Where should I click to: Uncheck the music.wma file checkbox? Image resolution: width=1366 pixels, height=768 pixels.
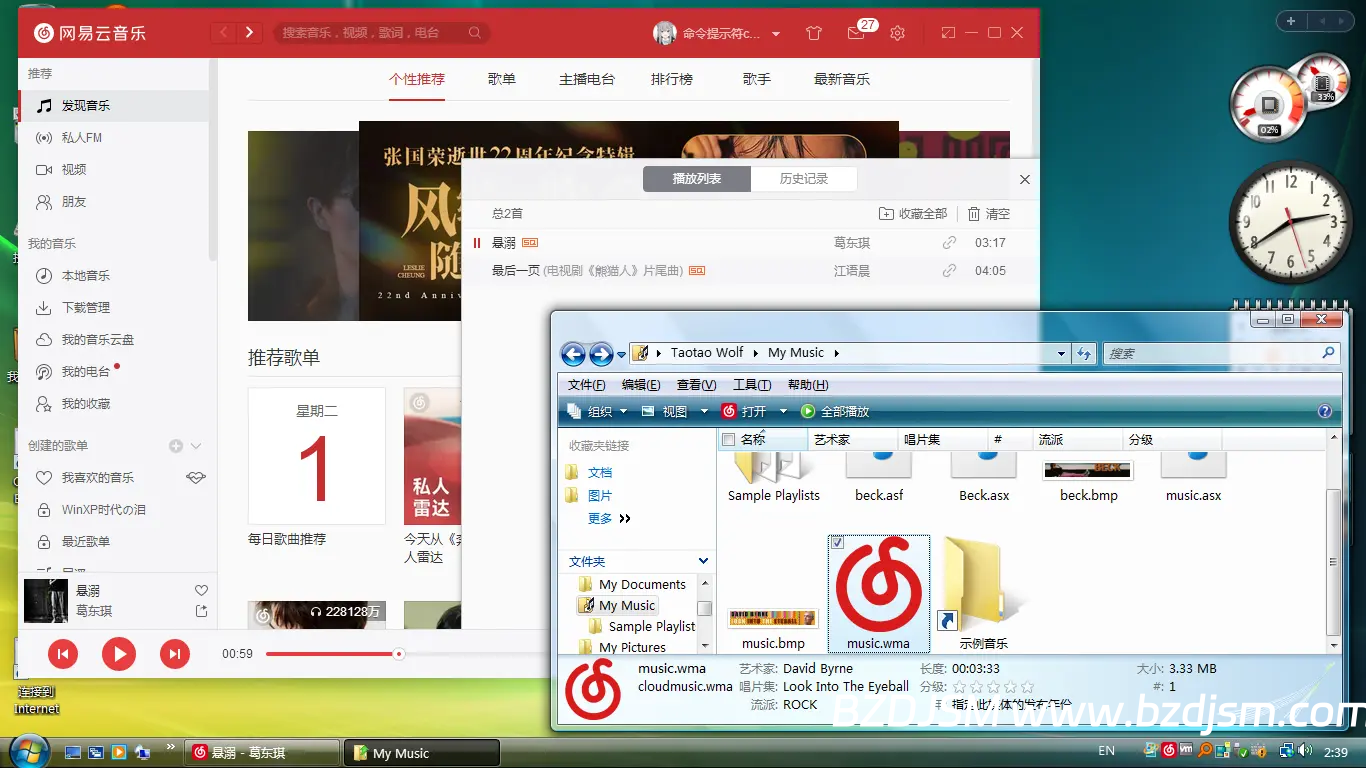coord(838,542)
